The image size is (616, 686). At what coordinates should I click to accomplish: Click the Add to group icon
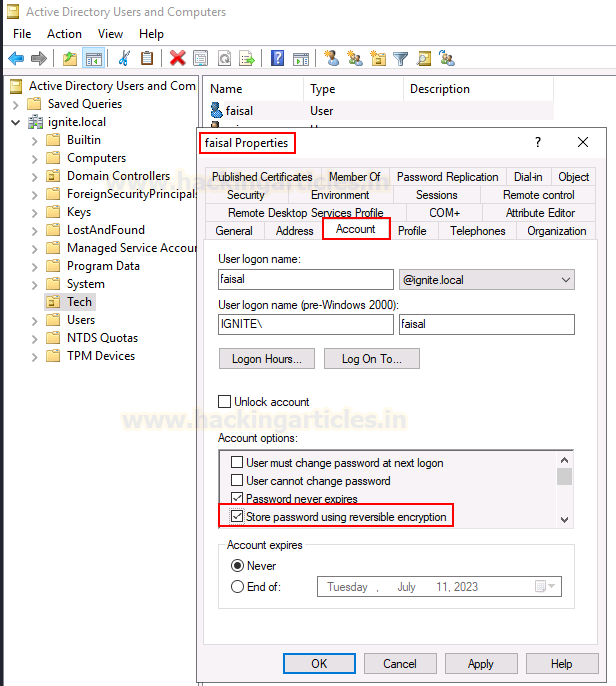(447, 58)
